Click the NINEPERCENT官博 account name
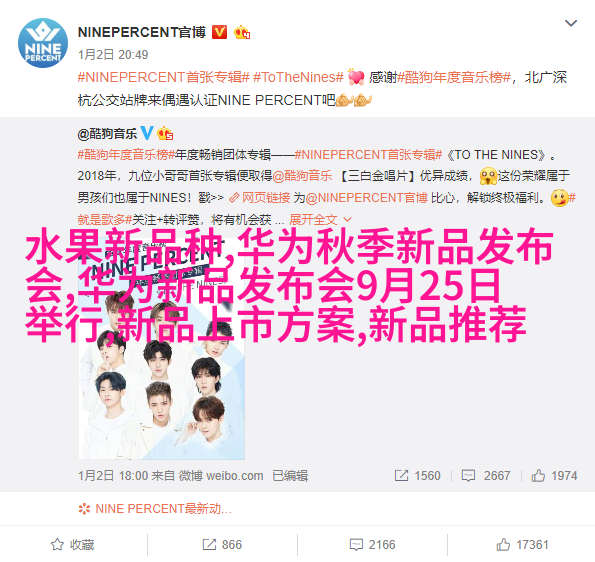 (142, 32)
